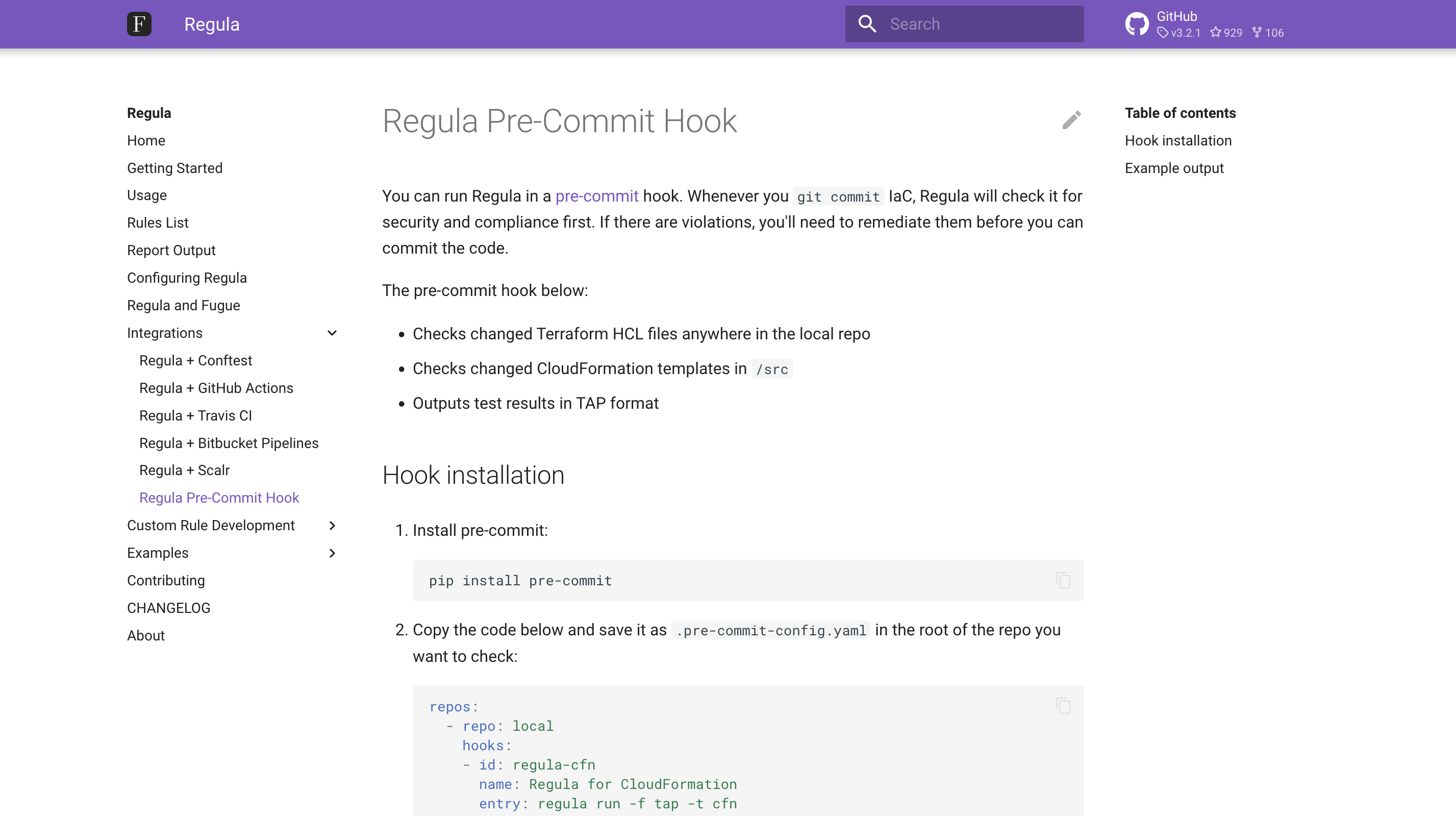The image size is (1456, 816).
Task: Click 'name: Regula for CloudFormation' line
Action: click(x=608, y=784)
